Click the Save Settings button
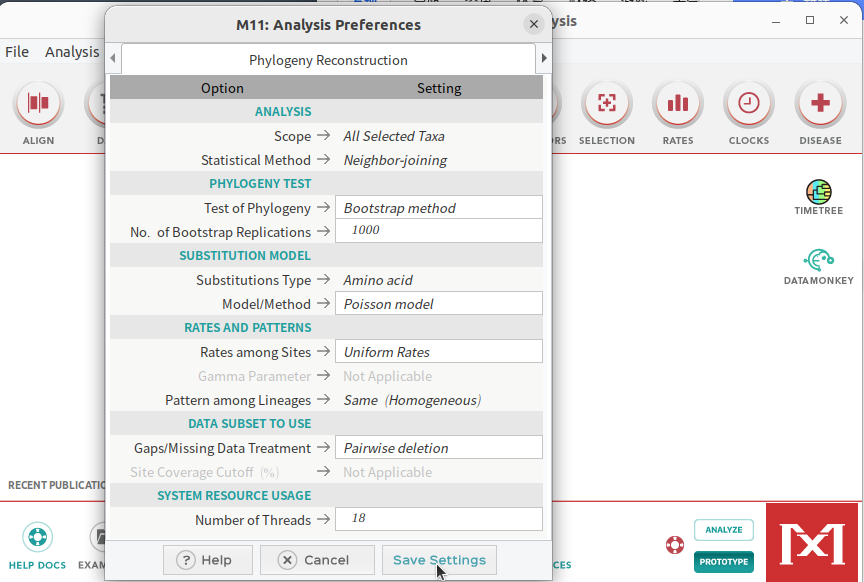Screen dimensions: 864x582 pyautogui.click(x=439, y=560)
